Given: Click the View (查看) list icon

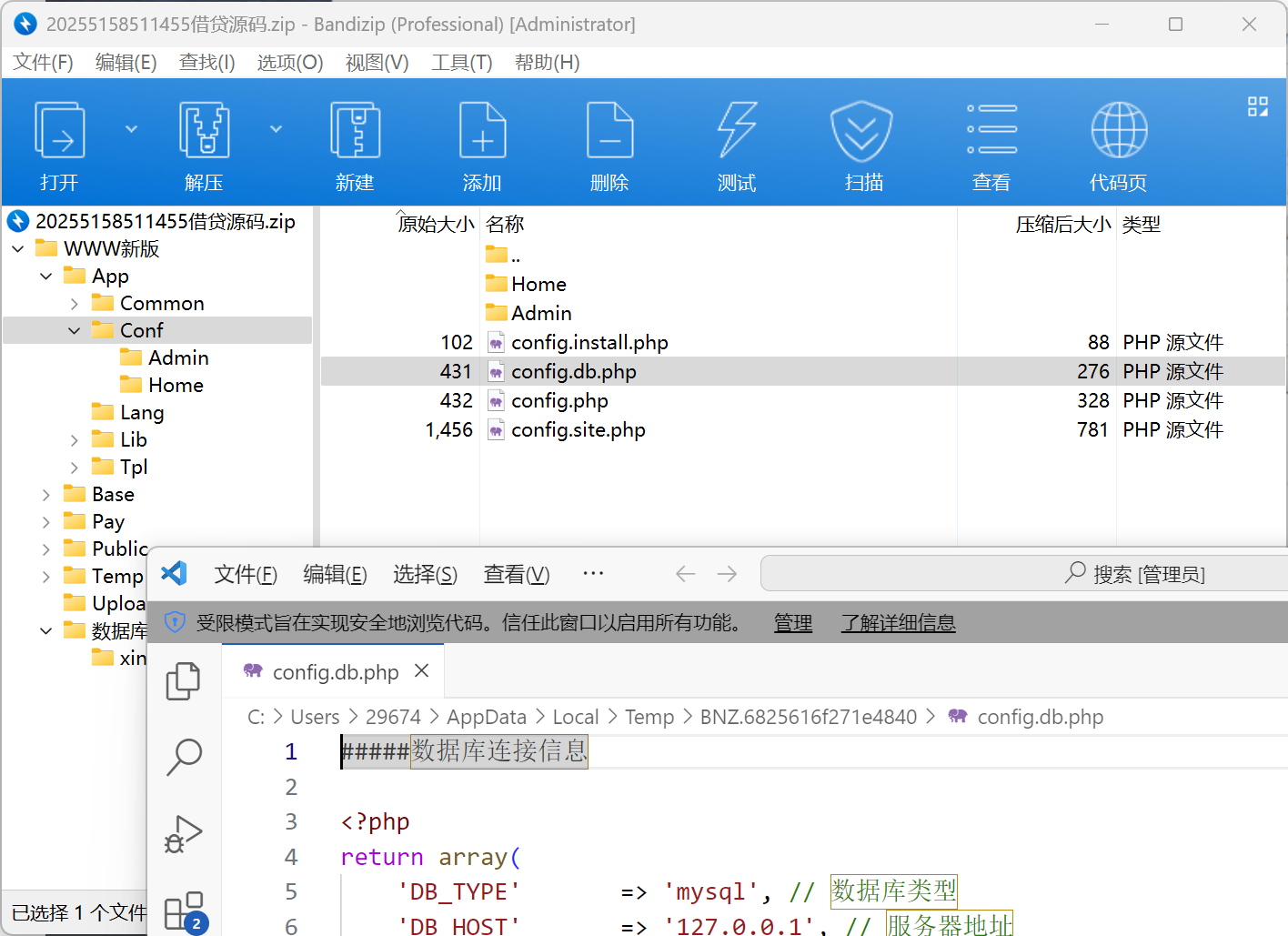Looking at the screenshot, I should [991, 129].
